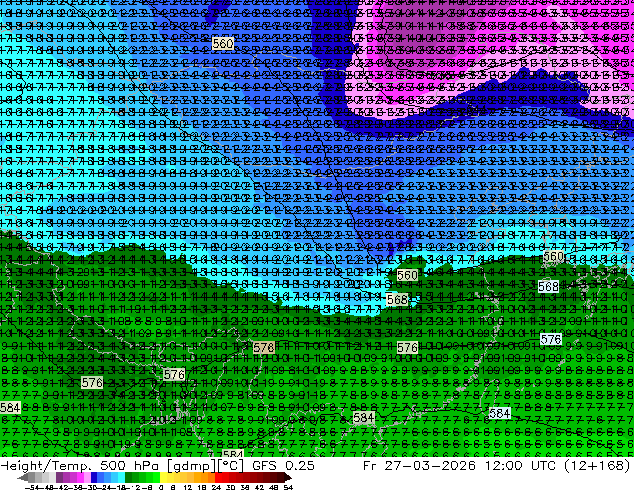Screen dimensions: 634x490
Task: Click the date '27-03-2026'
Action: (x=429, y=465)
